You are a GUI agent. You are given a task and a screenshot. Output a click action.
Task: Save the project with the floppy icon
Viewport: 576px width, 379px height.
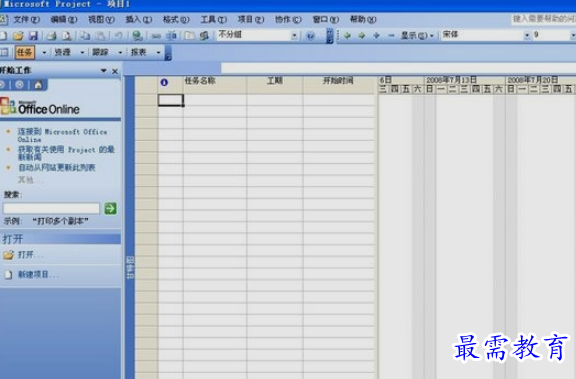33,36
